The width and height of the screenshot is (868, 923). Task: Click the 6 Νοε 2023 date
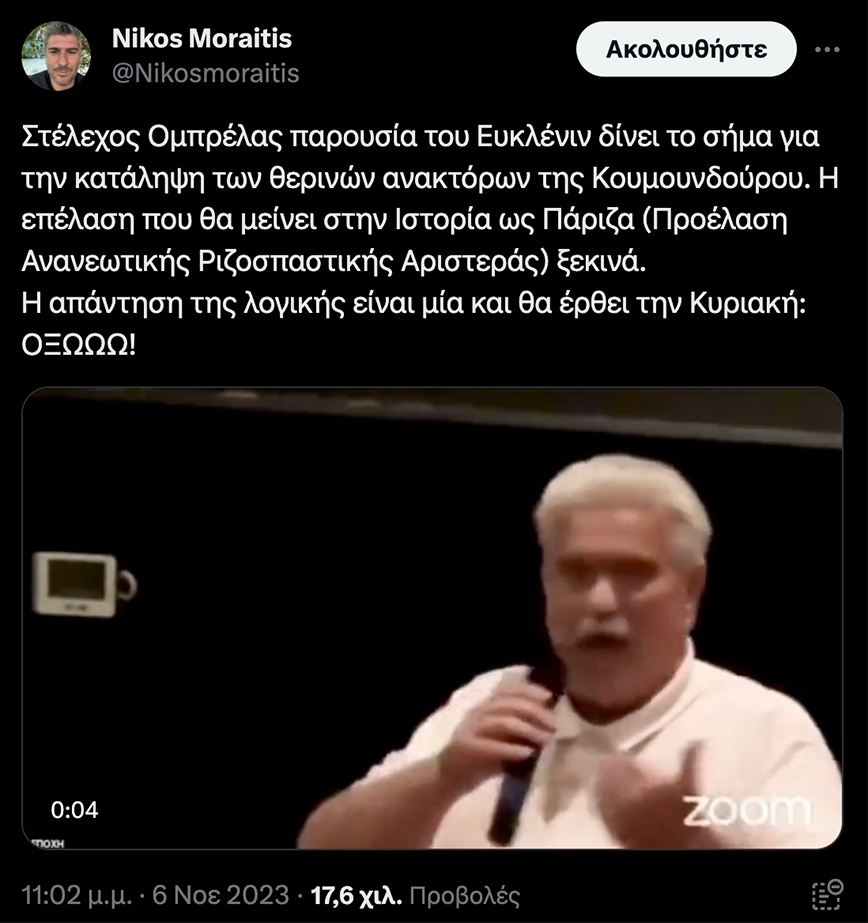click(x=221, y=895)
